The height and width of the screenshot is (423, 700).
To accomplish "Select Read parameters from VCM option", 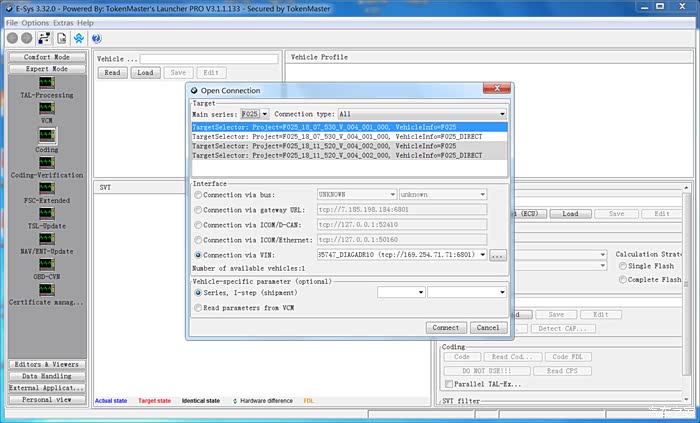I will coord(198,309).
